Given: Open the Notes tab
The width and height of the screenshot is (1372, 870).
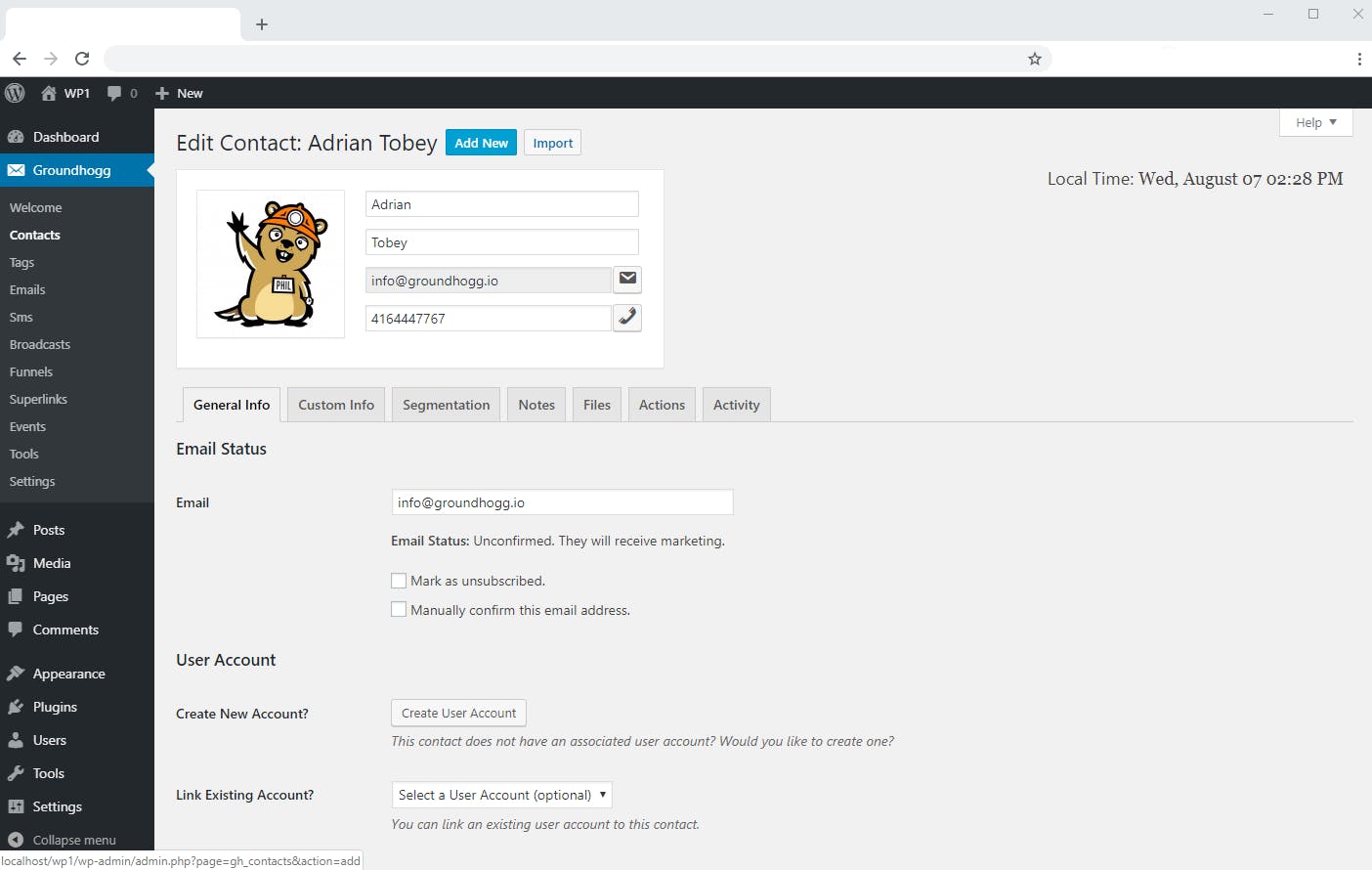Looking at the screenshot, I should (536, 405).
